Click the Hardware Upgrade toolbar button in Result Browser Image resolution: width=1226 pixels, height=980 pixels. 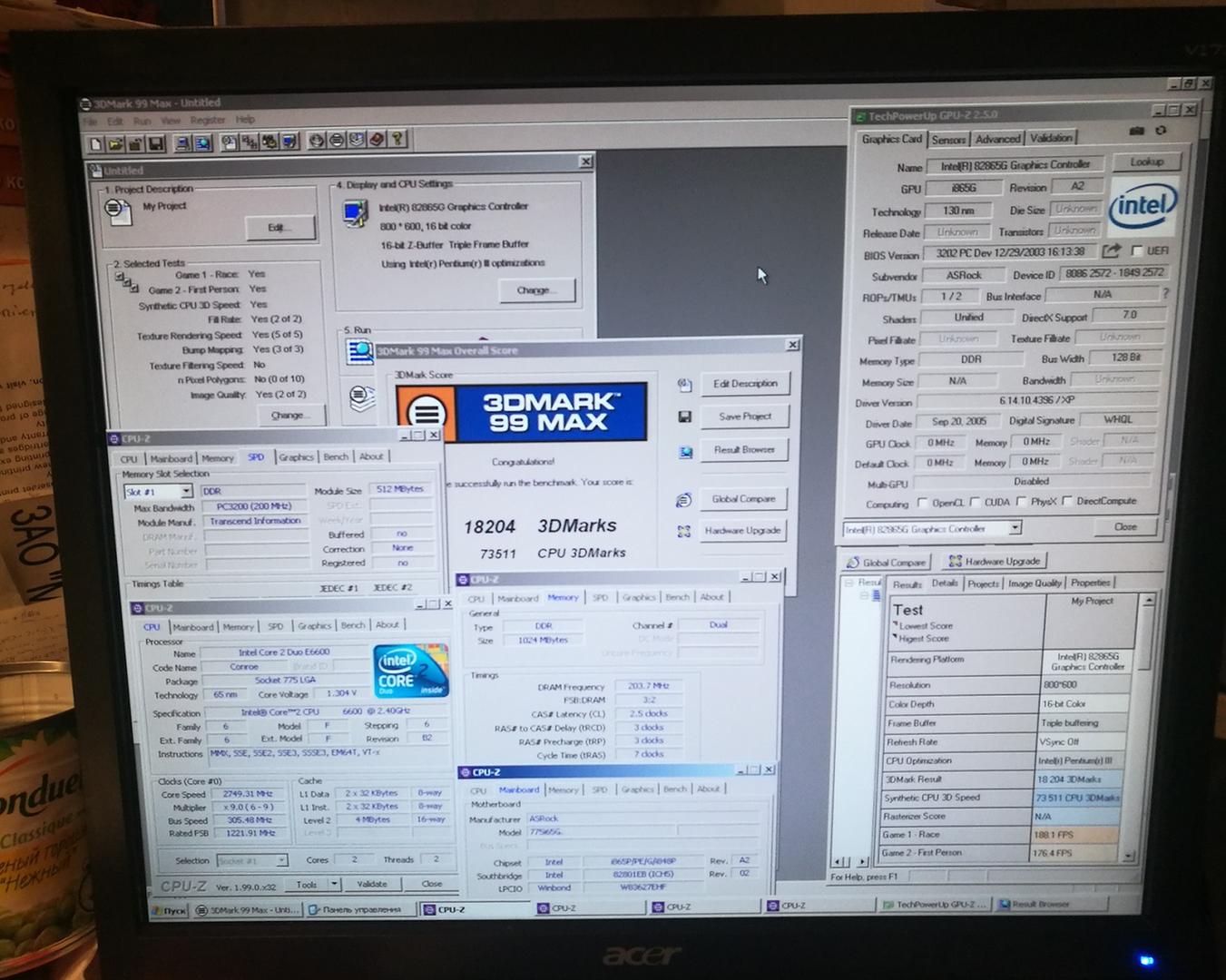click(x=994, y=562)
